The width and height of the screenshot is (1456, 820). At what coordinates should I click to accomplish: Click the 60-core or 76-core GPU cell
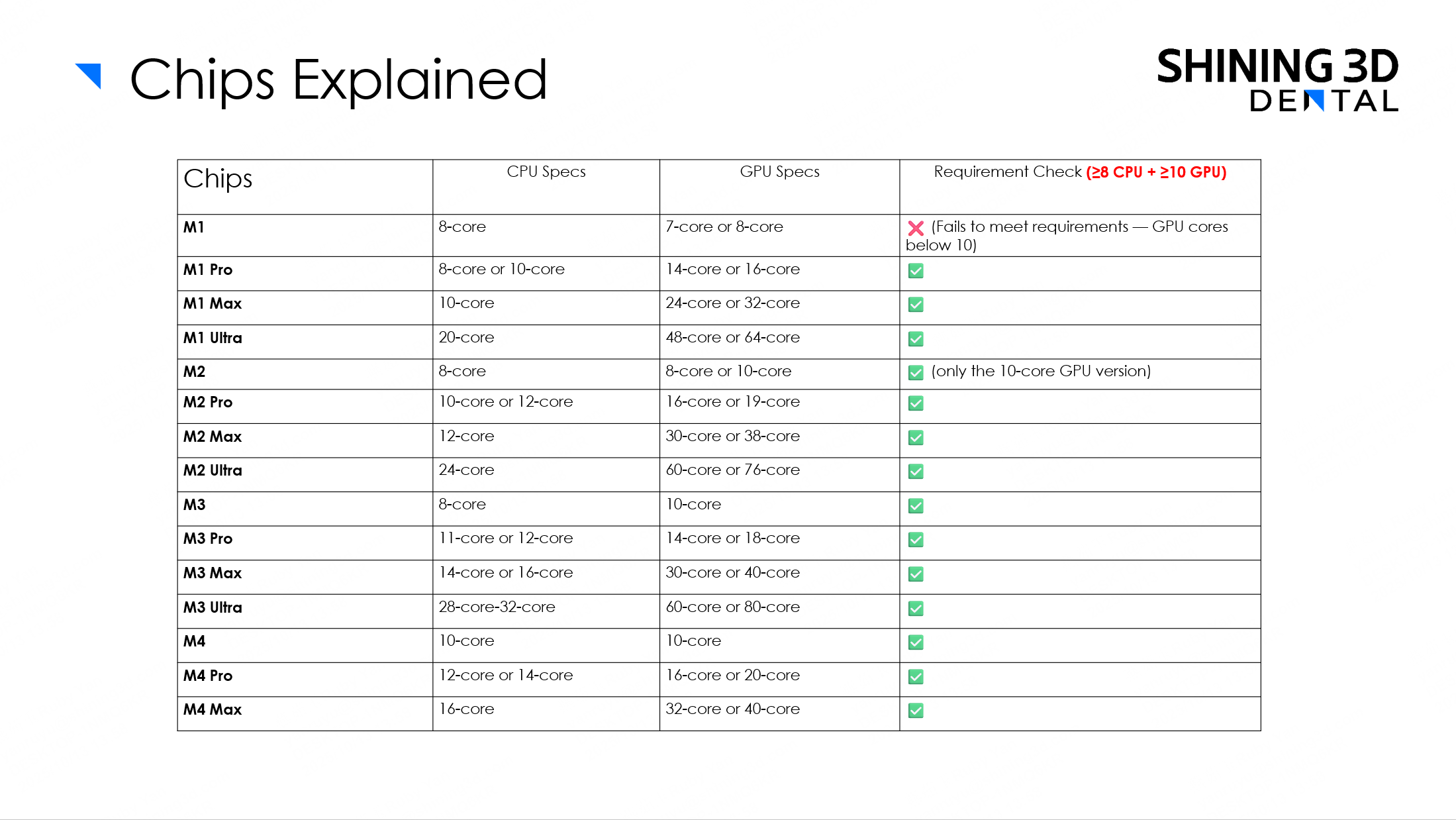click(732, 470)
